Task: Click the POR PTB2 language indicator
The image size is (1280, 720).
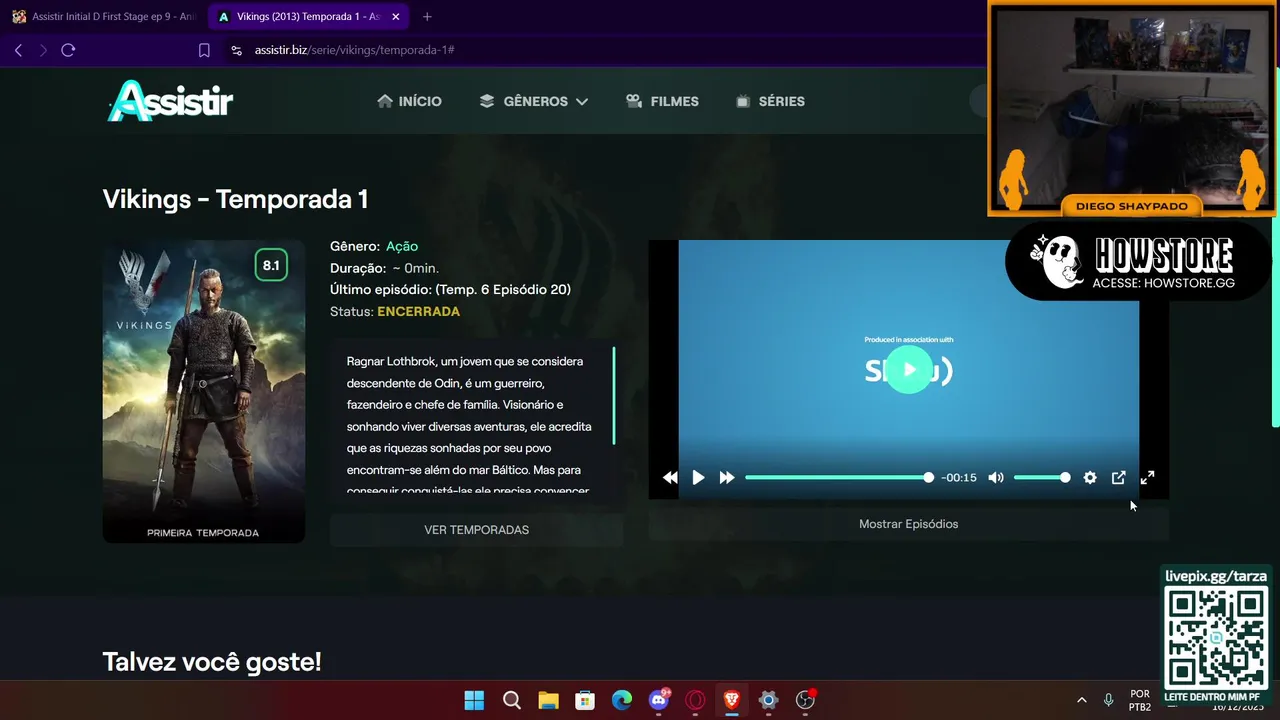Action: click(x=1140, y=700)
